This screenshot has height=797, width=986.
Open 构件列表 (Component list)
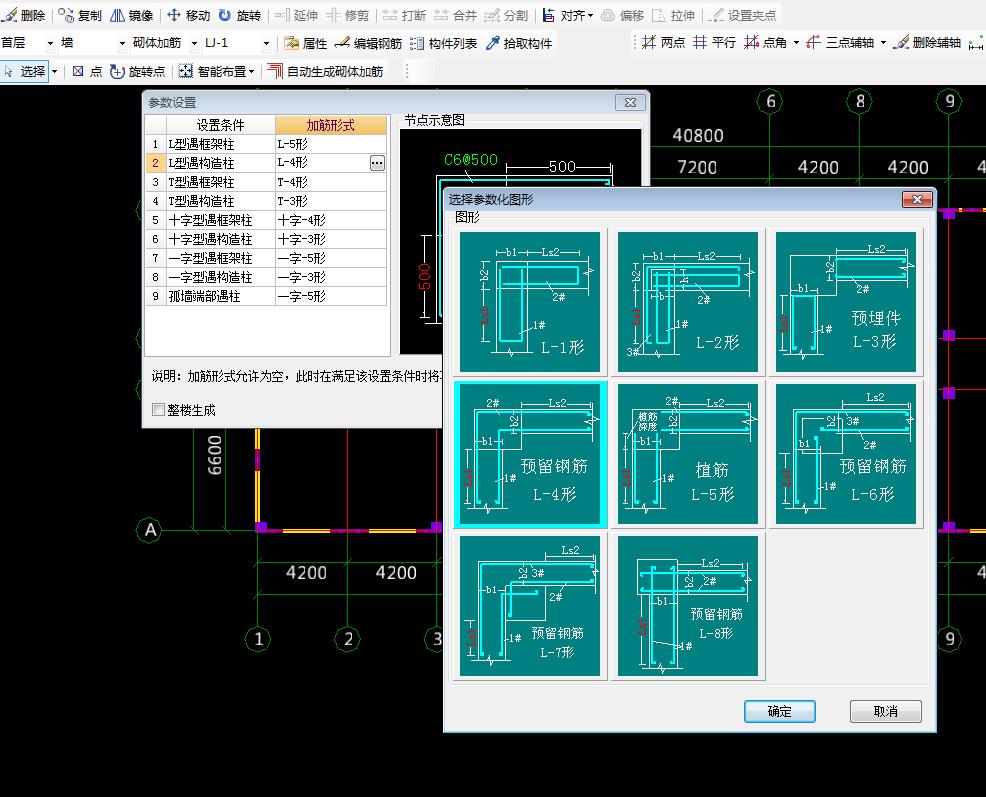pos(443,43)
